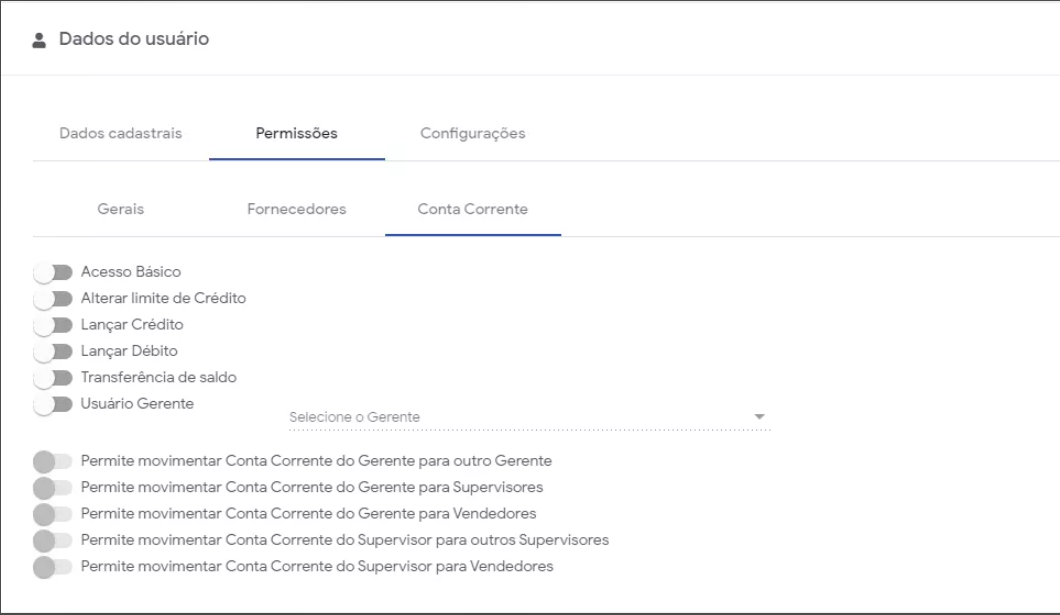Image resolution: width=1060 pixels, height=615 pixels.
Task: Go to the Fornecedores sub-tab
Action: tap(296, 210)
